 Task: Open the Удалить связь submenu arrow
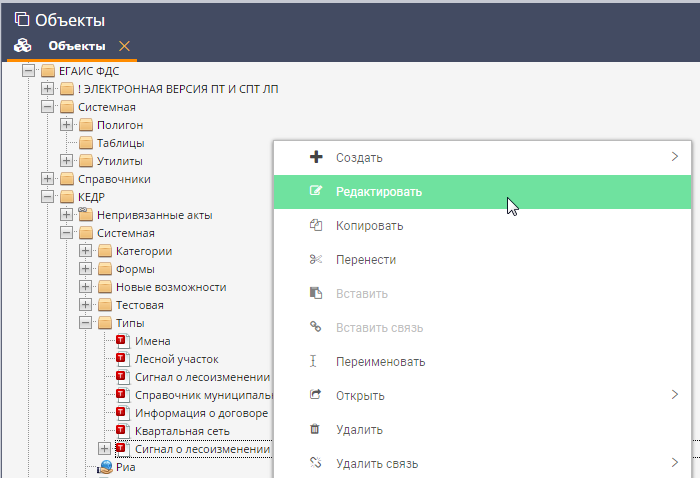[x=675, y=463]
